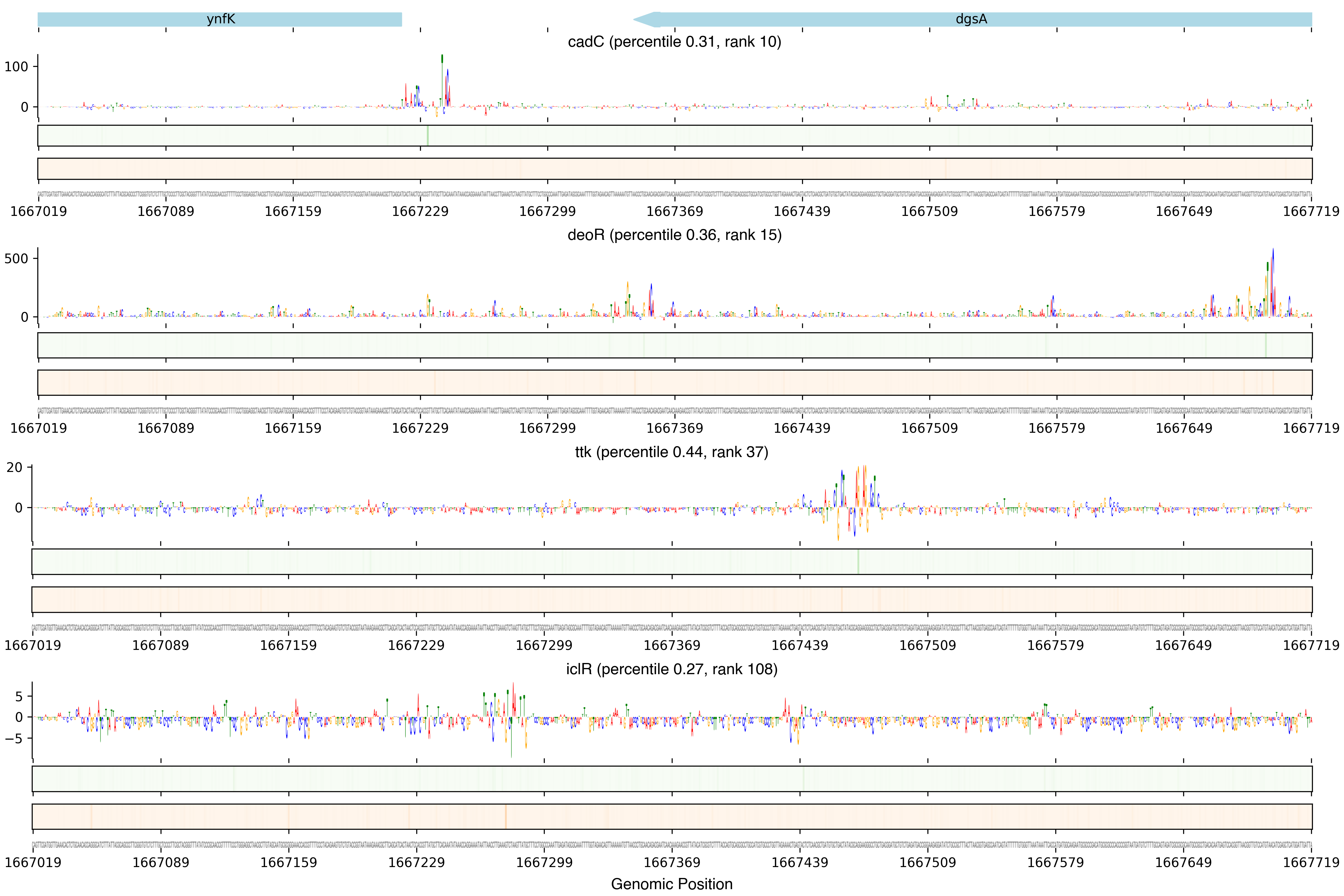Click the 500 y-axis label on deoR
The height and width of the screenshot is (896, 1344).
16,259
